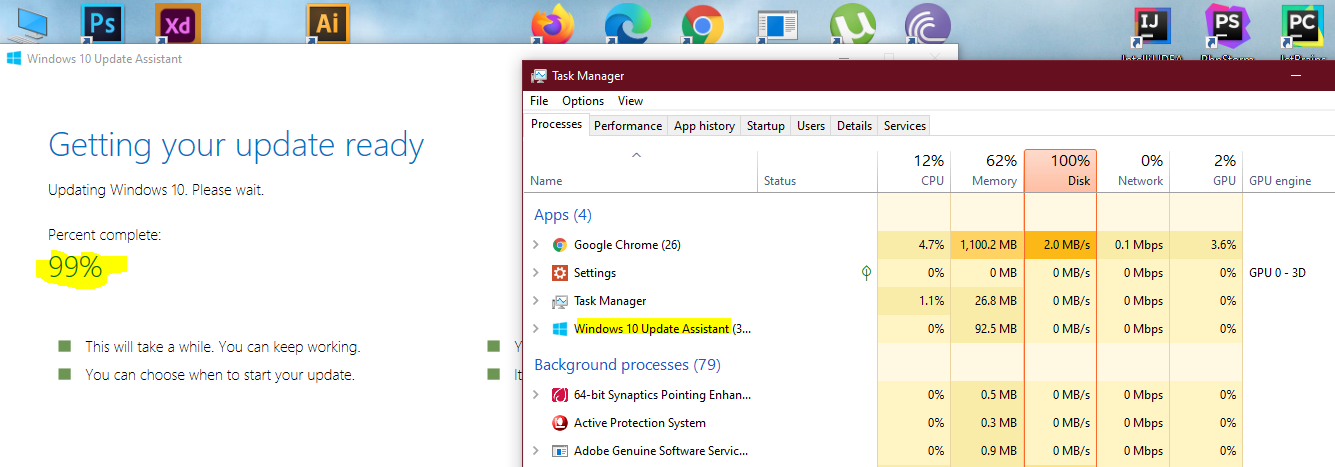
Task: Open the View menu in Task Manager
Action: pos(630,101)
